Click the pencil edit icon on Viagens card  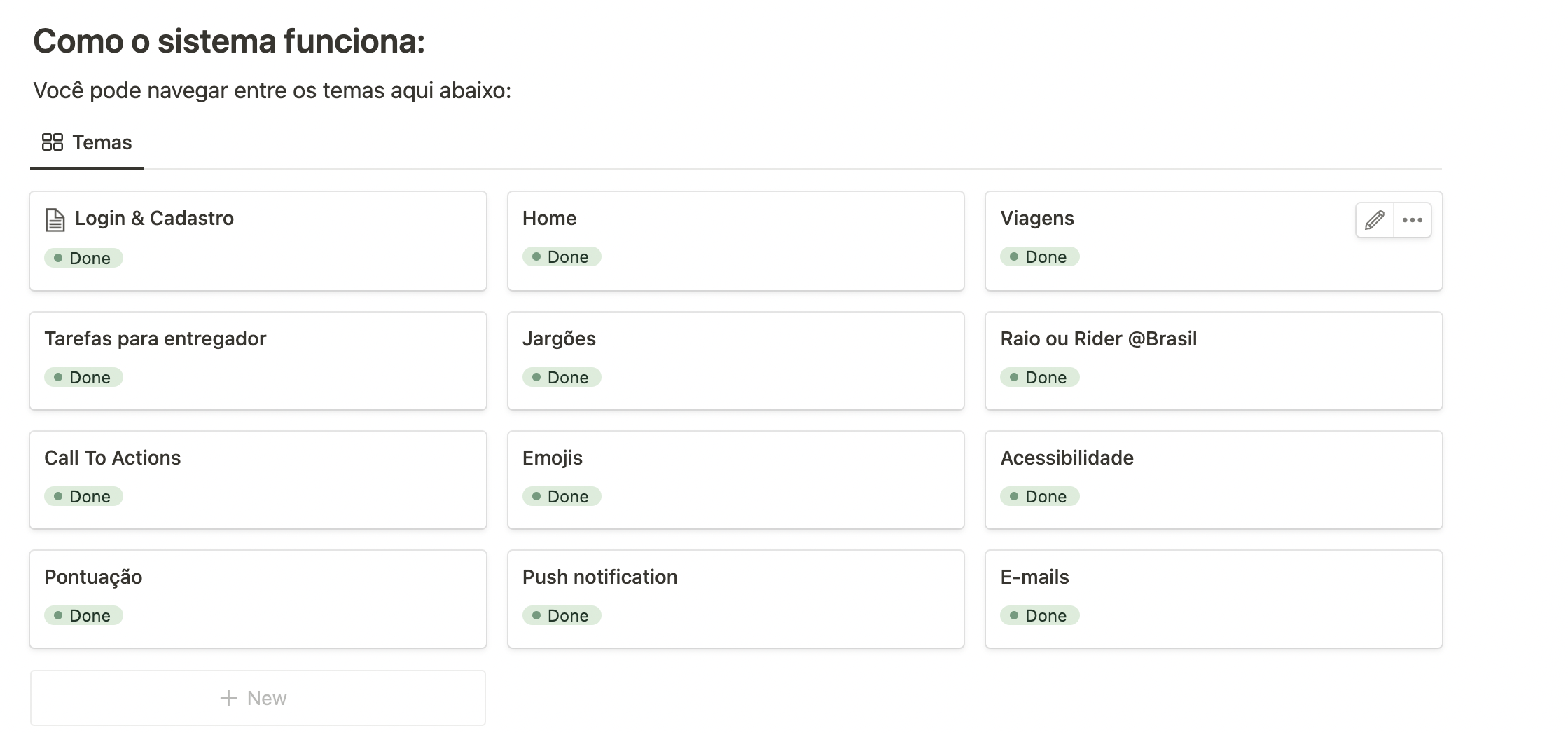point(1374,220)
